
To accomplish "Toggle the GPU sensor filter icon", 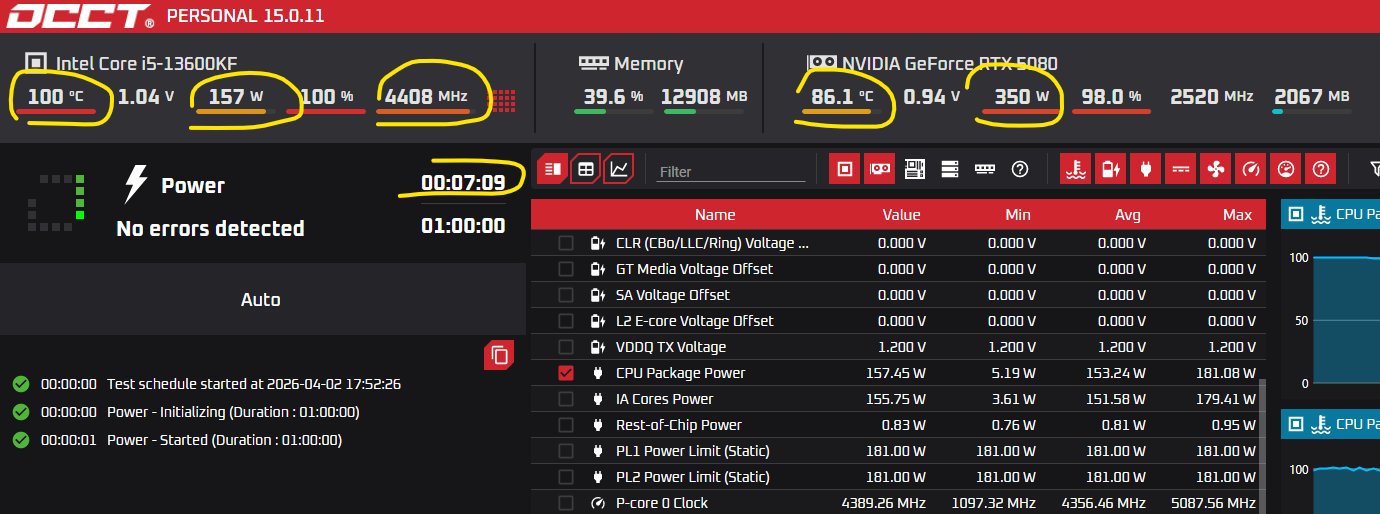I will tap(880, 169).
